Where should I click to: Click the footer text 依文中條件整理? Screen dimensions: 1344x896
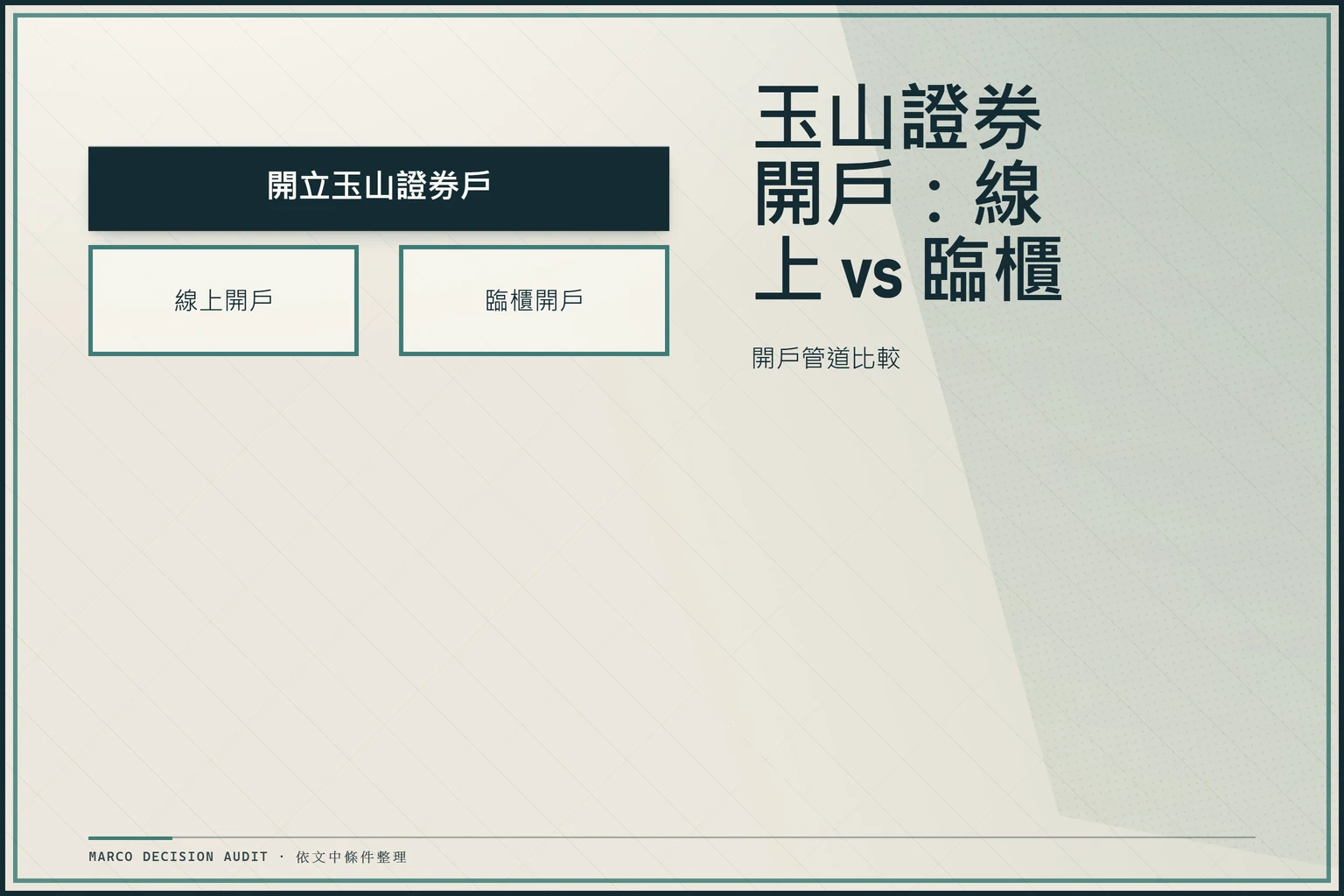click(352, 857)
